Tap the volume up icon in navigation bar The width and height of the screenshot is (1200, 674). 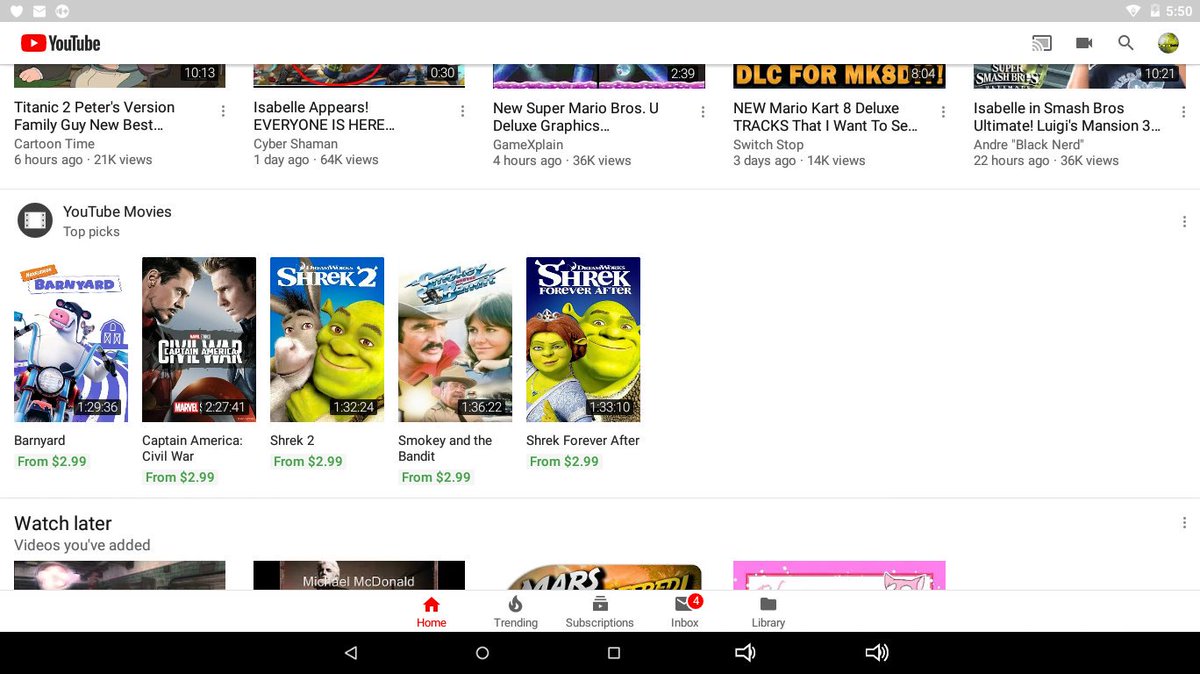877,653
